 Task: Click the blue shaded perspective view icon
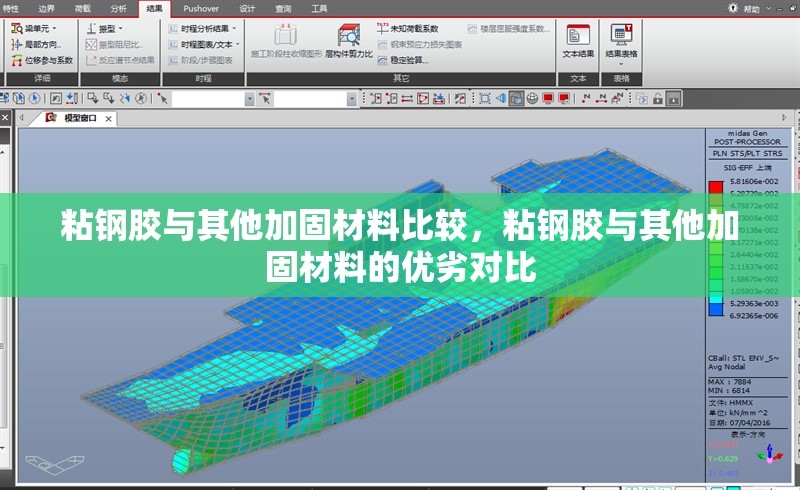501,99
